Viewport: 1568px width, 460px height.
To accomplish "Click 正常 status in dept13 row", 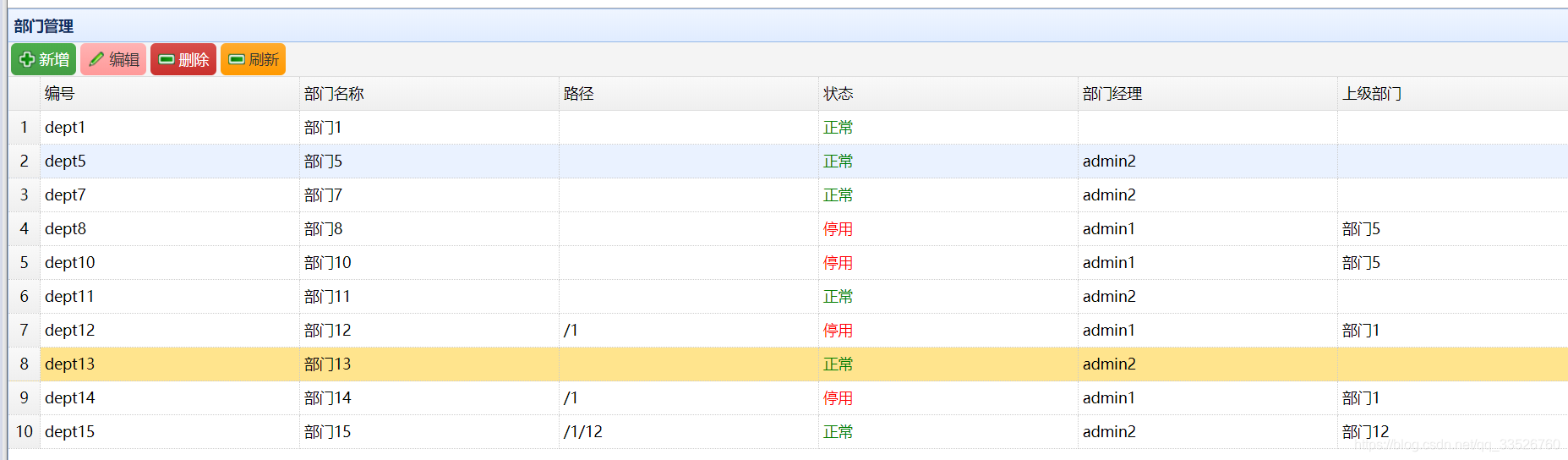I will click(839, 364).
